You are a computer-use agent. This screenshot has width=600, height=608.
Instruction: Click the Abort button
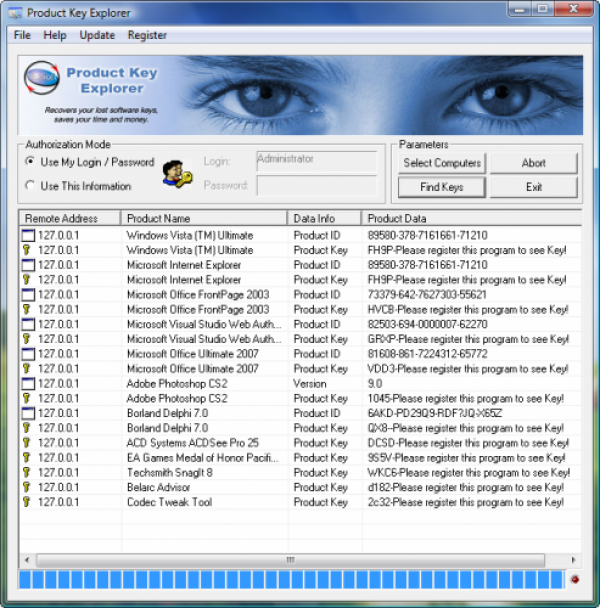click(x=534, y=163)
